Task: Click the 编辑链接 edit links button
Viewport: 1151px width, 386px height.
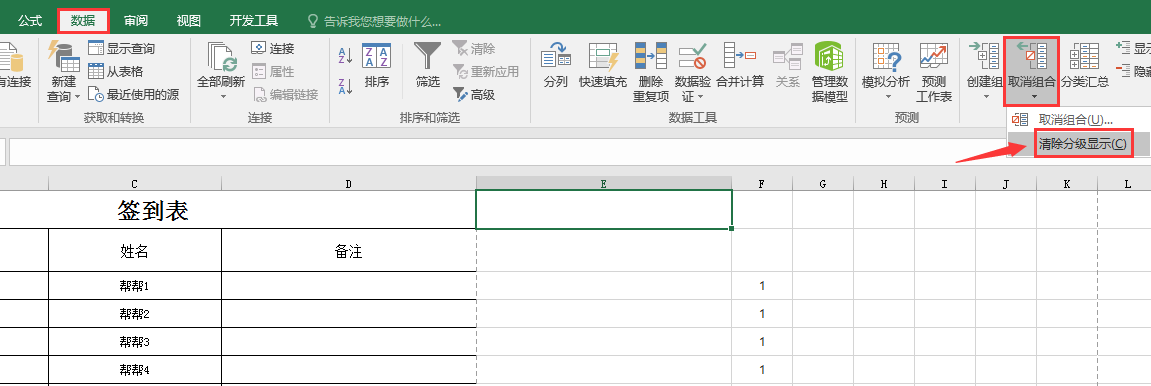Action: [285, 94]
